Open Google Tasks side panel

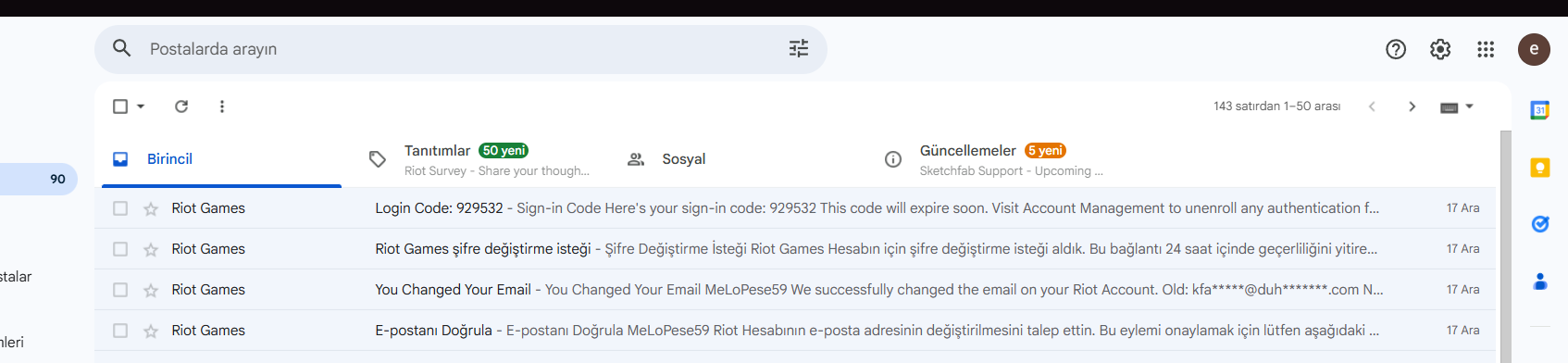click(x=1540, y=224)
